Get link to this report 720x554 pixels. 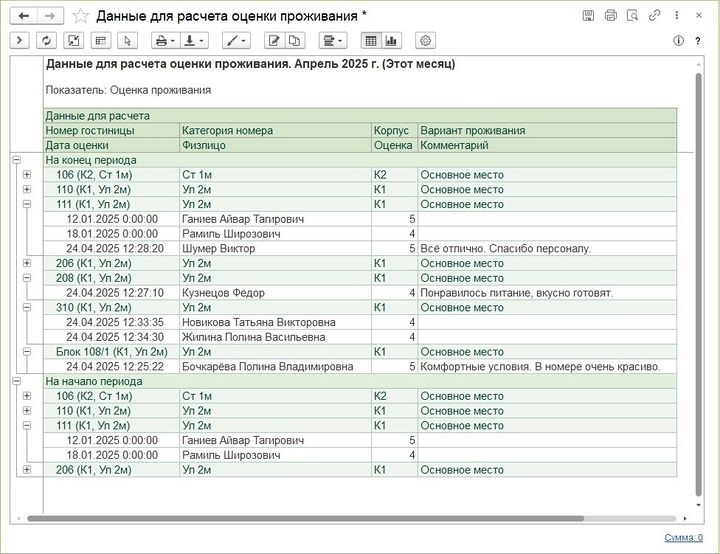click(x=654, y=16)
